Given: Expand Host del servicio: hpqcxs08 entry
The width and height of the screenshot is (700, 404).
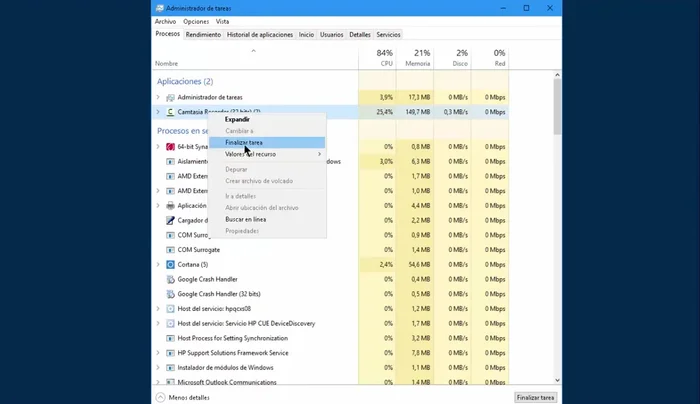Looking at the screenshot, I should (x=158, y=309).
